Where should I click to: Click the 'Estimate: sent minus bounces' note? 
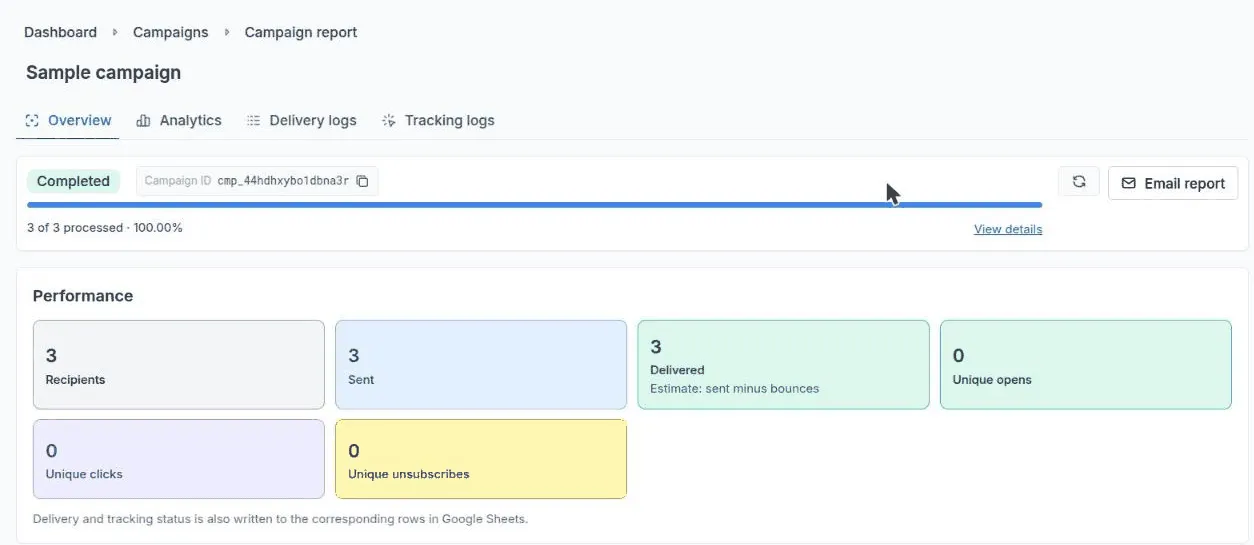click(734, 388)
